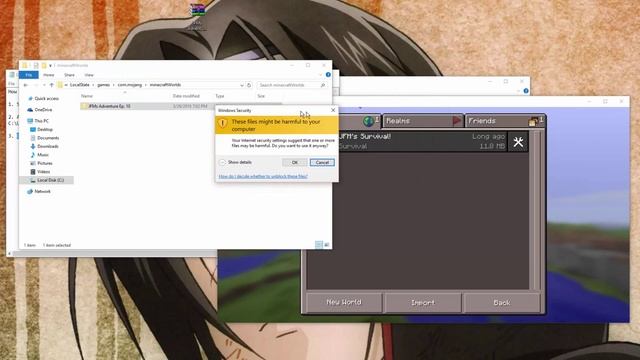Click Explorer back arrow
640x360 pixels.
[x=26, y=85]
